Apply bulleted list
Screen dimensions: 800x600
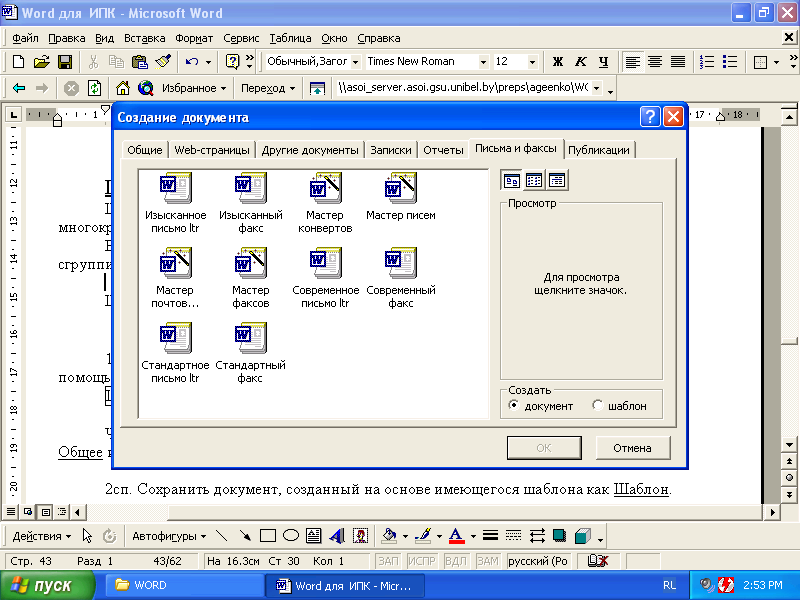pos(730,62)
